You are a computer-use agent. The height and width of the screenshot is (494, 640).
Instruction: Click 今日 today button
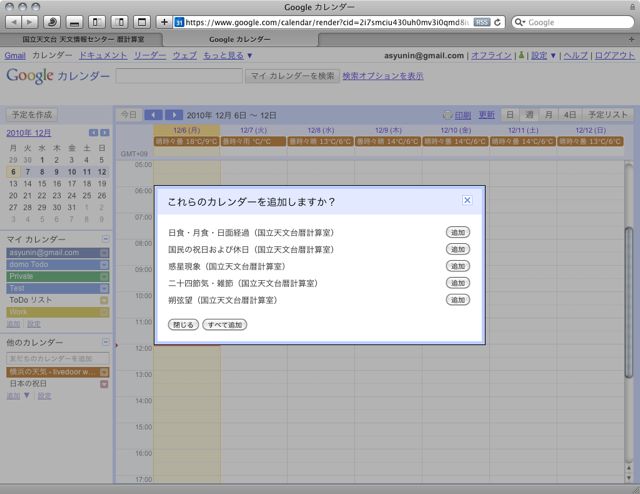pyautogui.click(x=129, y=115)
